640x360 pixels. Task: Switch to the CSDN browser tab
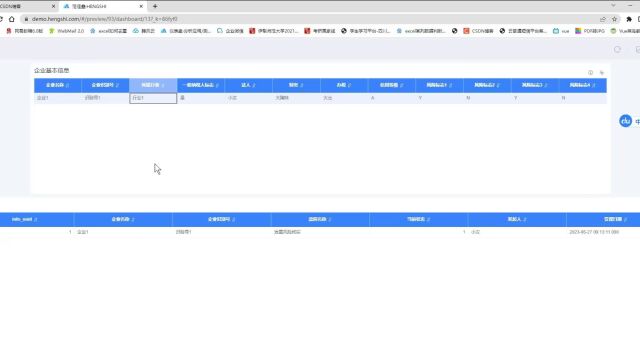[x=24, y=6]
